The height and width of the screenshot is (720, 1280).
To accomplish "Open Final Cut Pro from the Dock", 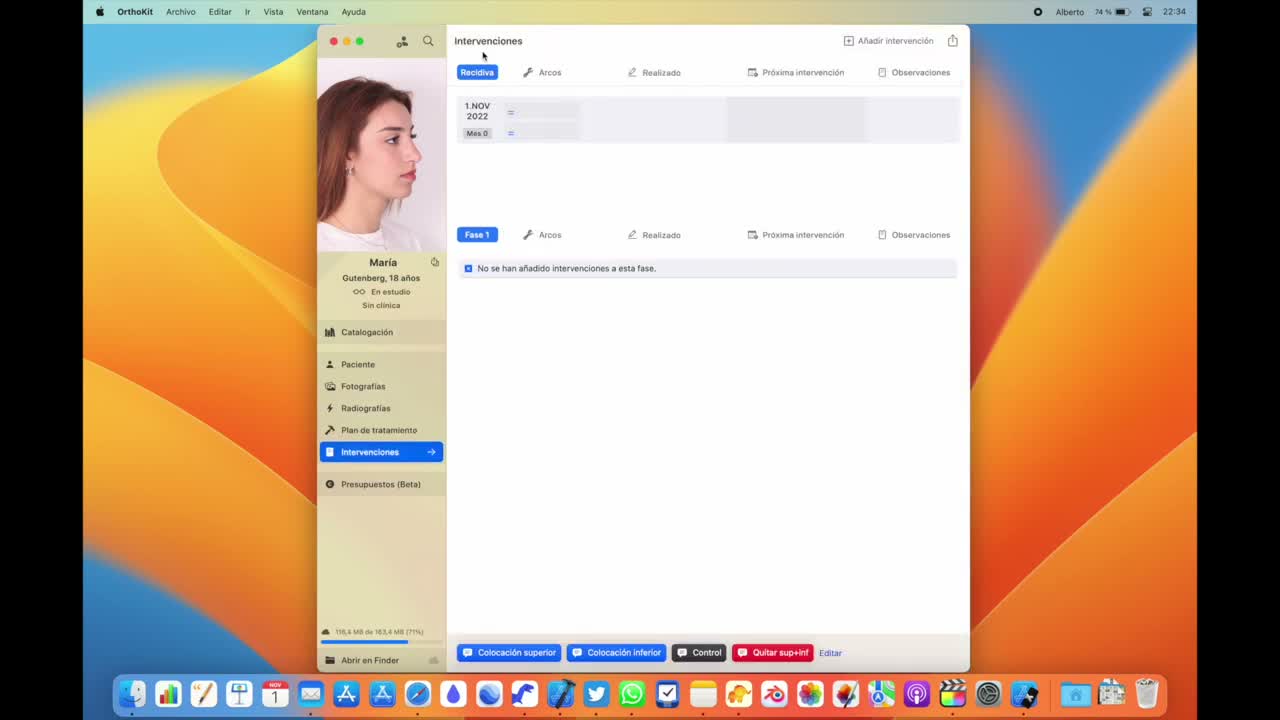I will [x=953, y=693].
